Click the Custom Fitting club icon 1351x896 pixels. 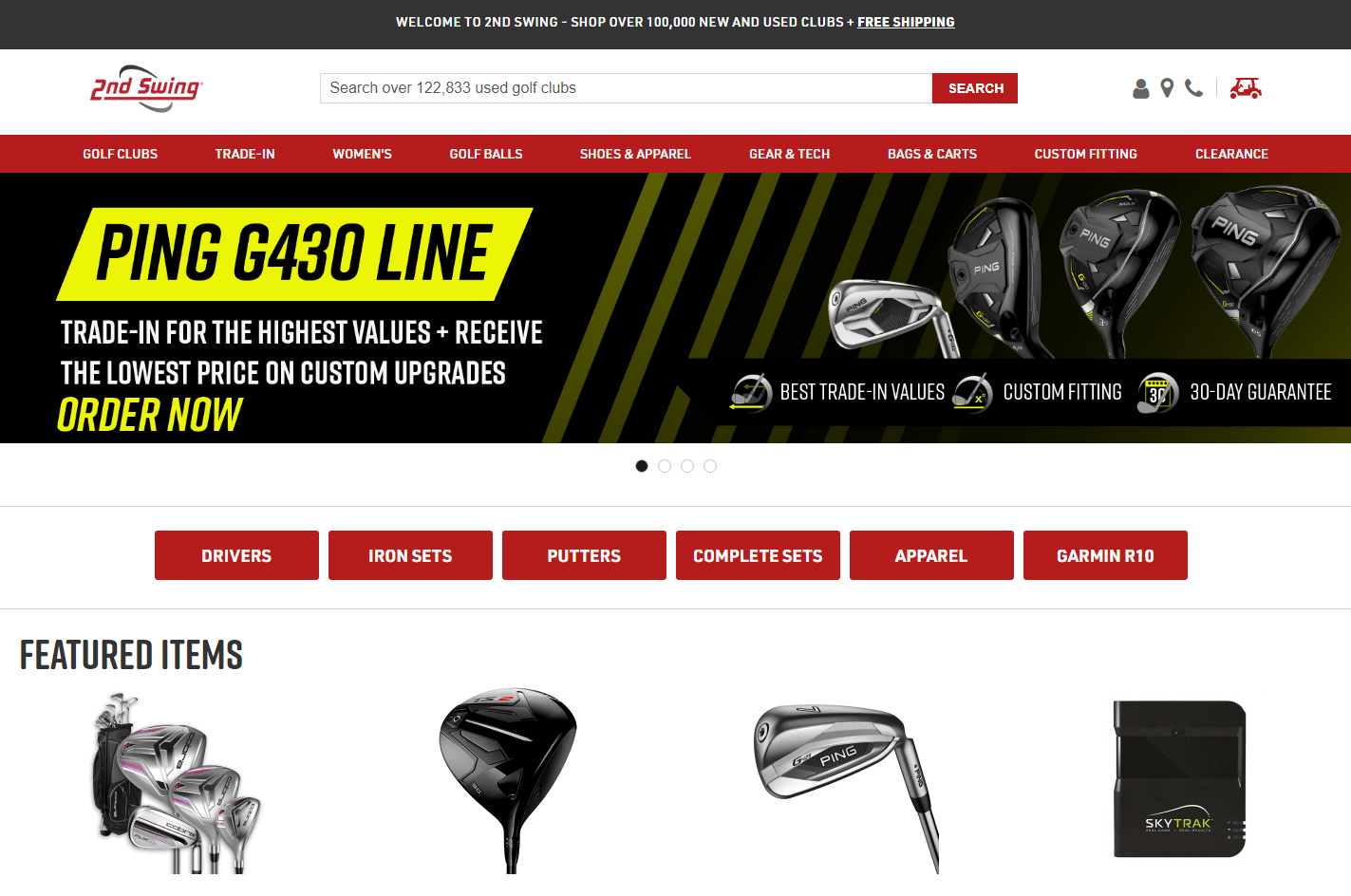point(972,392)
